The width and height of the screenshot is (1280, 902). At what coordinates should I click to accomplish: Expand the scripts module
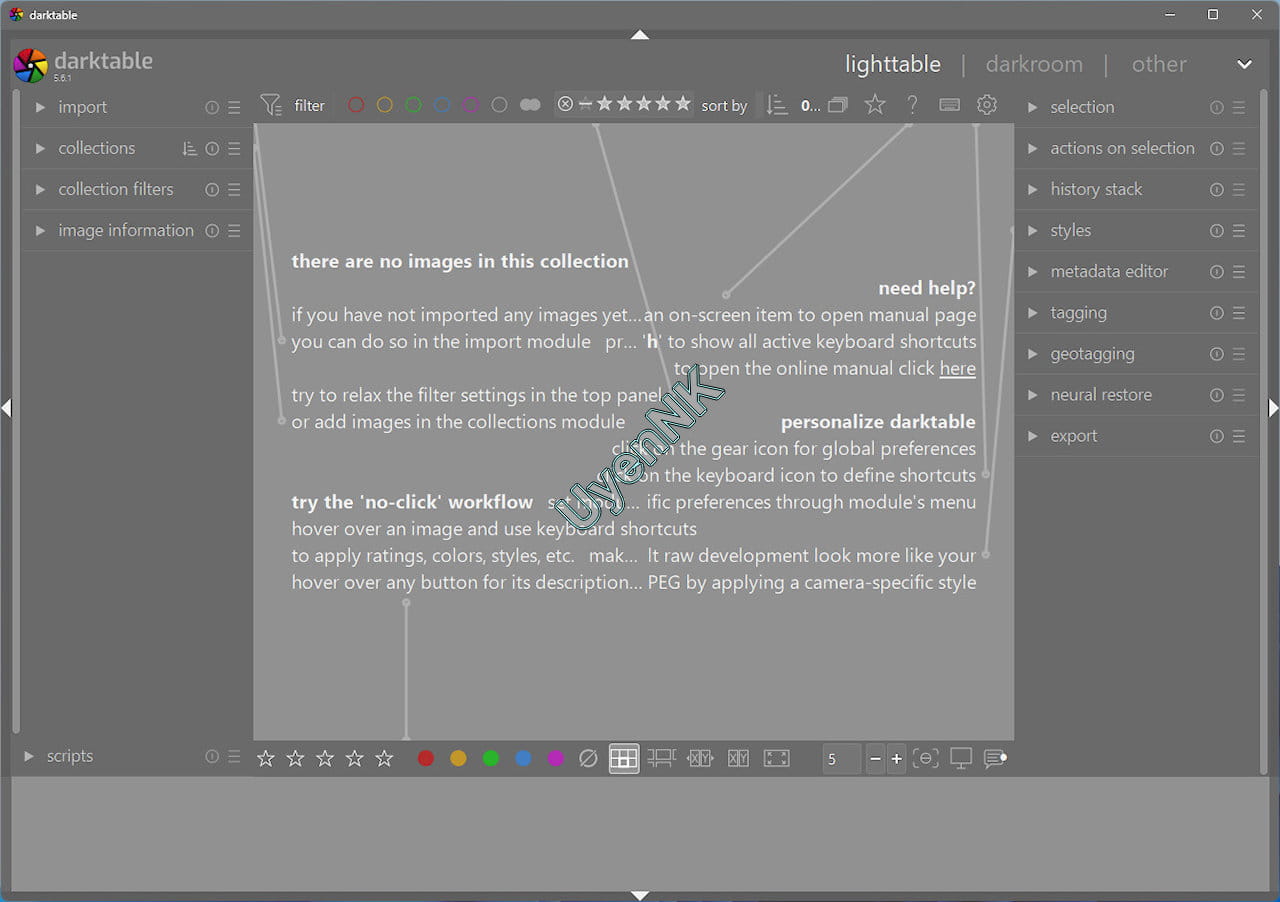pos(29,757)
